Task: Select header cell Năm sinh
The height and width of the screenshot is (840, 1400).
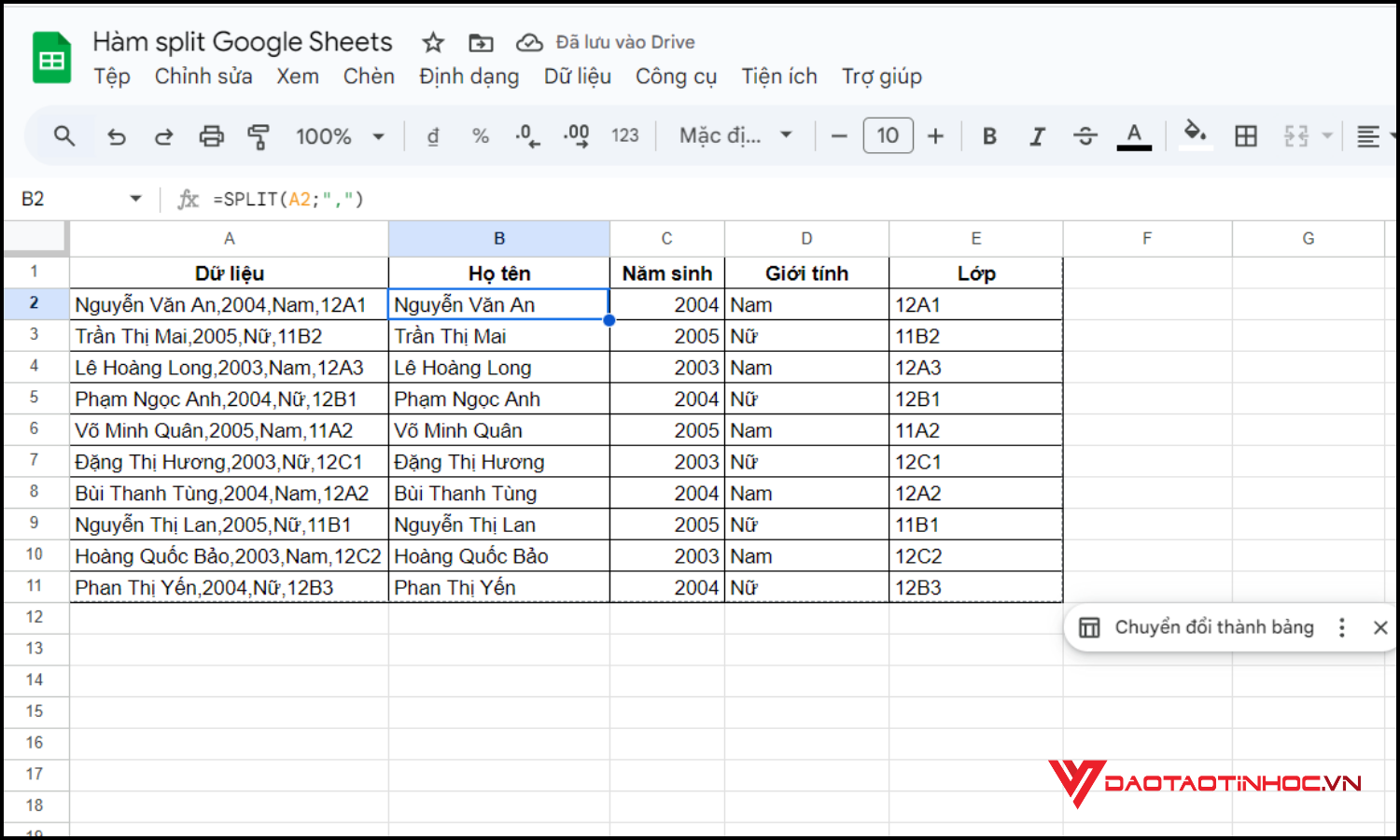Action: coord(667,273)
